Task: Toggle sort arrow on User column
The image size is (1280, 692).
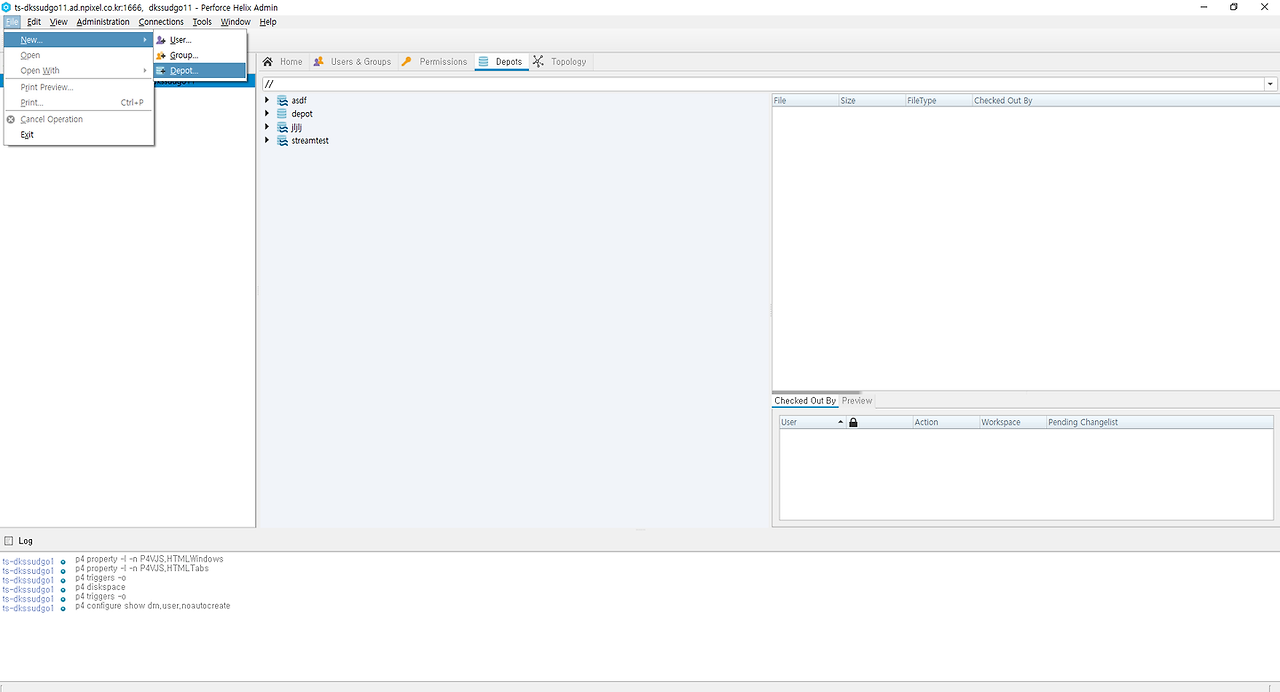Action: tap(840, 423)
